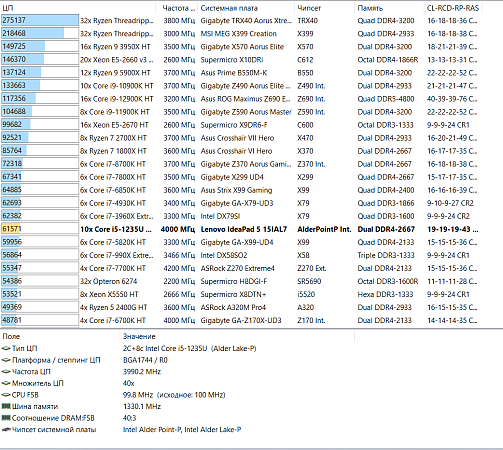This screenshot has height=450, width=503.
Task: Select the 8x Ryzen 7 1800X HT row
Action: pyautogui.click(x=241, y=151)
